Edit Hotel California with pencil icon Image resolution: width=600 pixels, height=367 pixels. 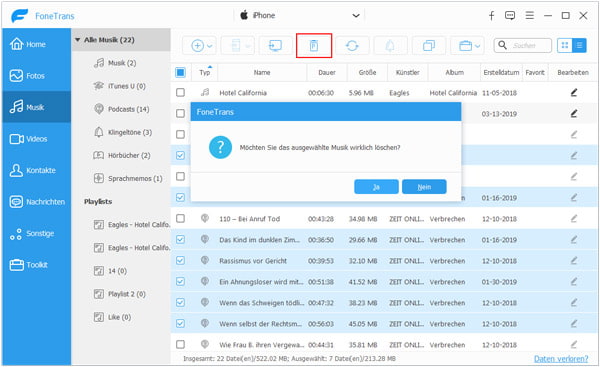pyautogui.click(x=574, y=93)
